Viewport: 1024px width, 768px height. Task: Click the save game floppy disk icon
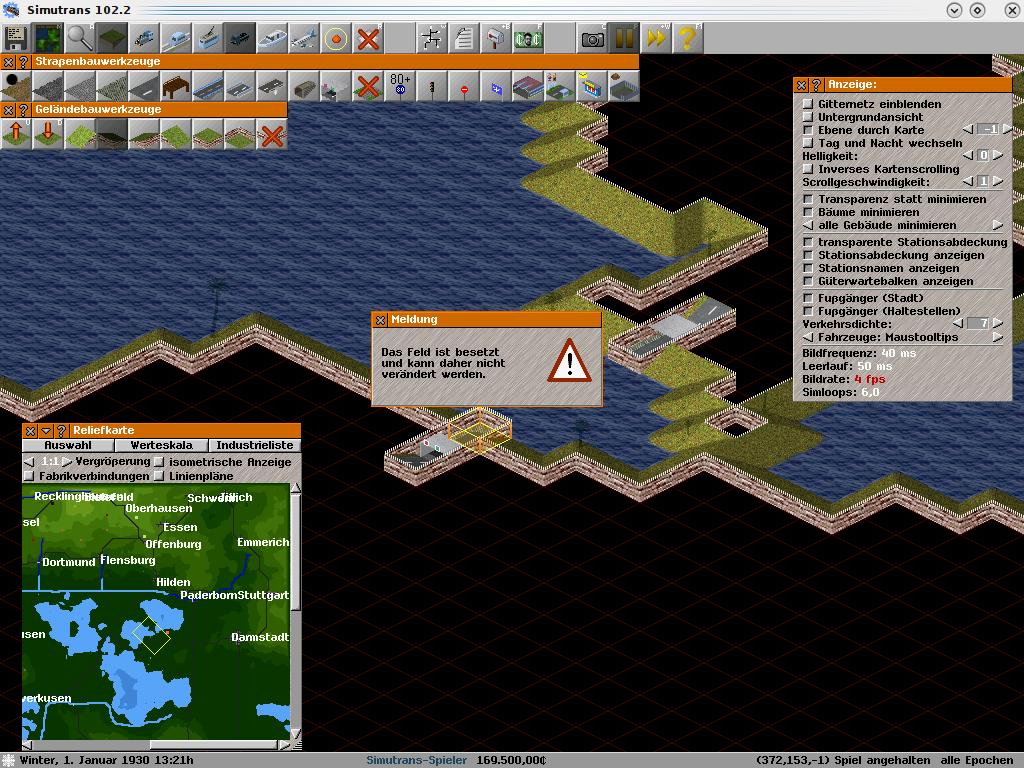16,39
